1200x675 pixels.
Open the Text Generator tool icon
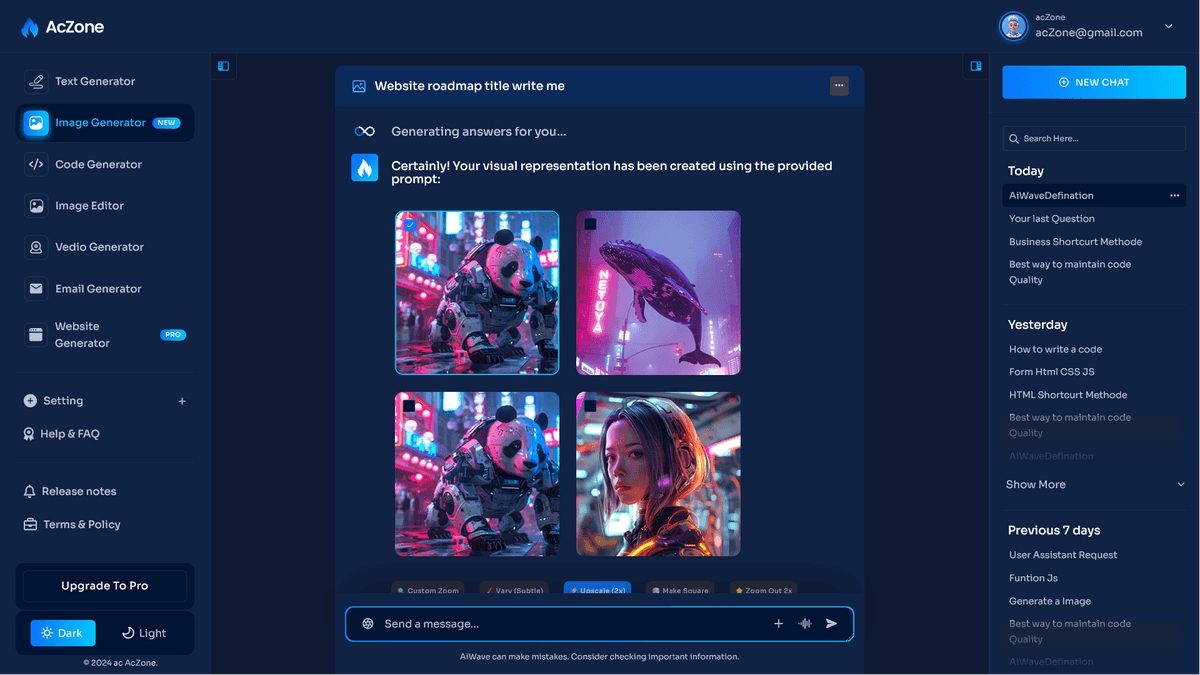pos(36,81)
